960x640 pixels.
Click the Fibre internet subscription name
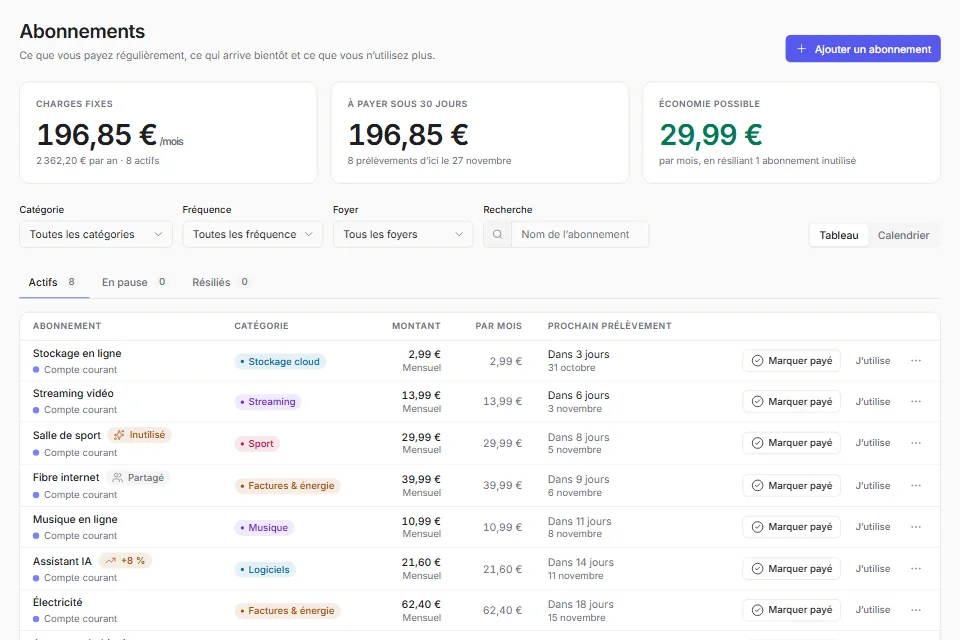[x=66, y=477]
